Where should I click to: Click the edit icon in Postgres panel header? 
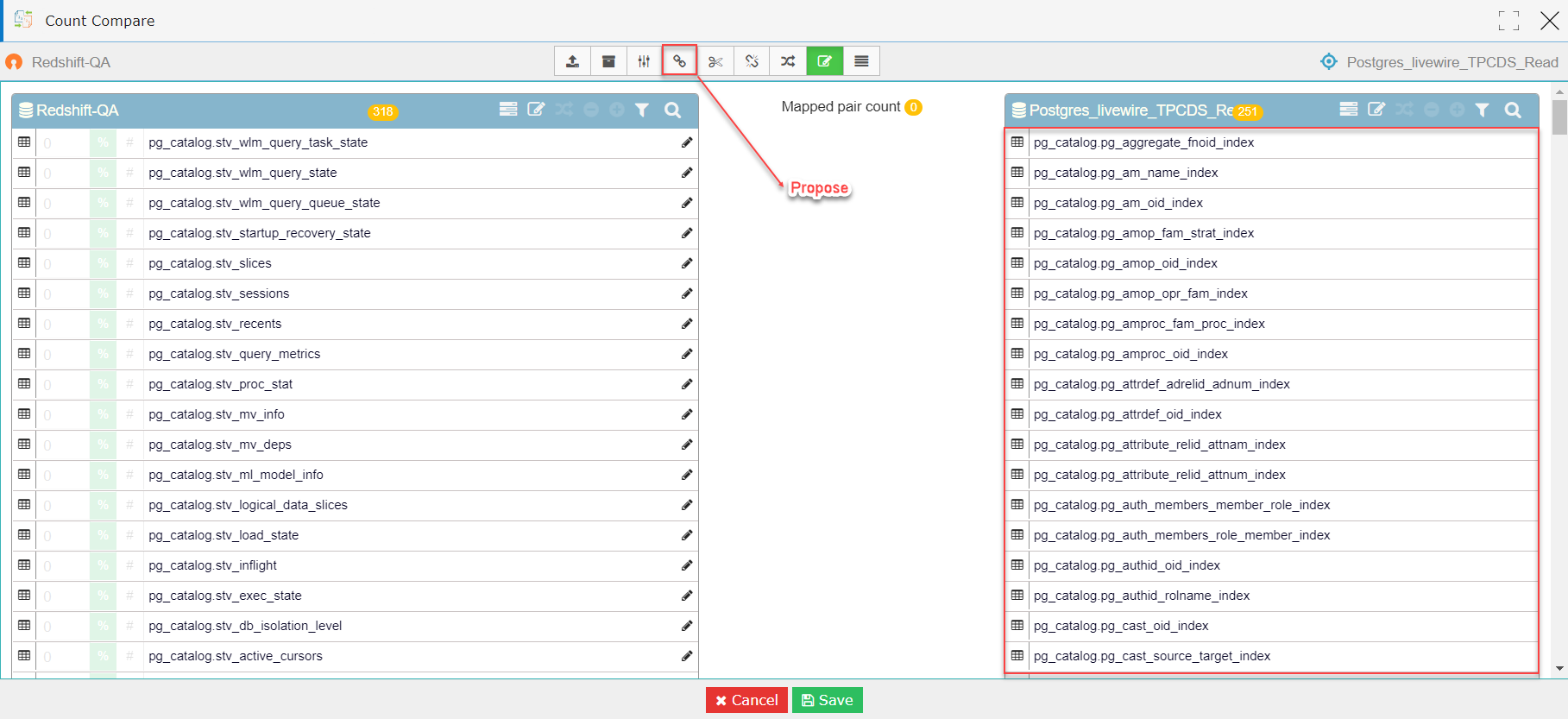point(1376,110)
